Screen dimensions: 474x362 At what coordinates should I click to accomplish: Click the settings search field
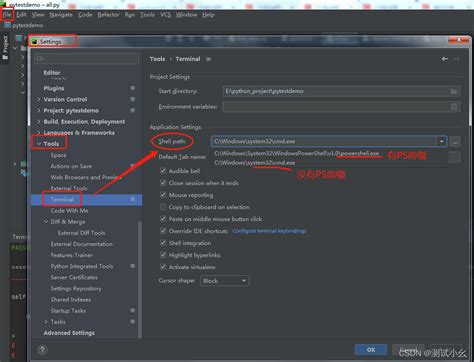tap(86, 59)
